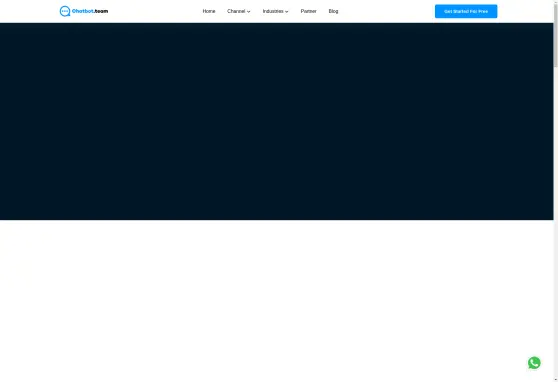The width and height of the screenshot is (558, 382).
Task: Click inside the dark navy hero banner
Action: tap(277, 121)
